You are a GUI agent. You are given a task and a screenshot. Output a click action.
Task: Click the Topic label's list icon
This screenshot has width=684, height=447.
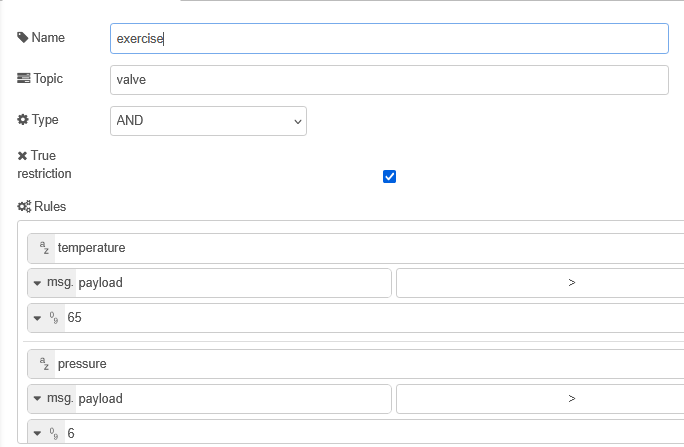tap(23, 79)
